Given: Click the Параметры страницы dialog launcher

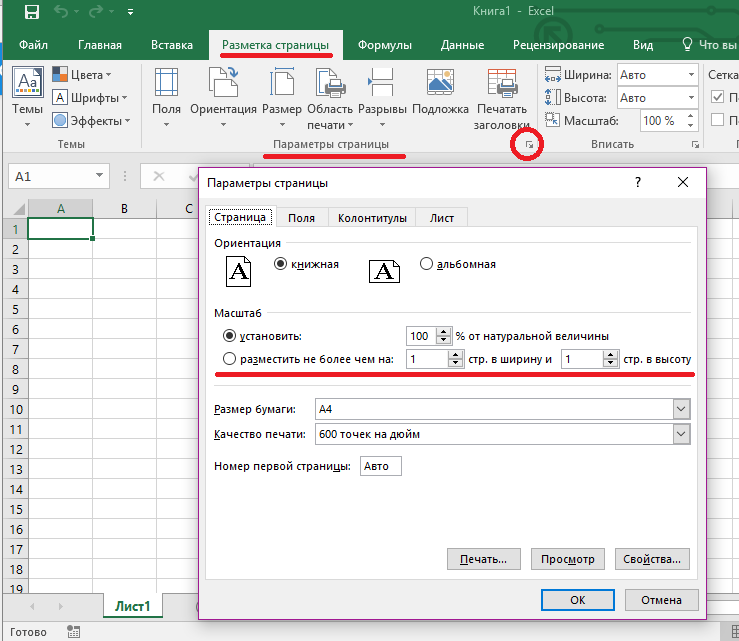Looking at the screenshot, I should tap(529, 145).
